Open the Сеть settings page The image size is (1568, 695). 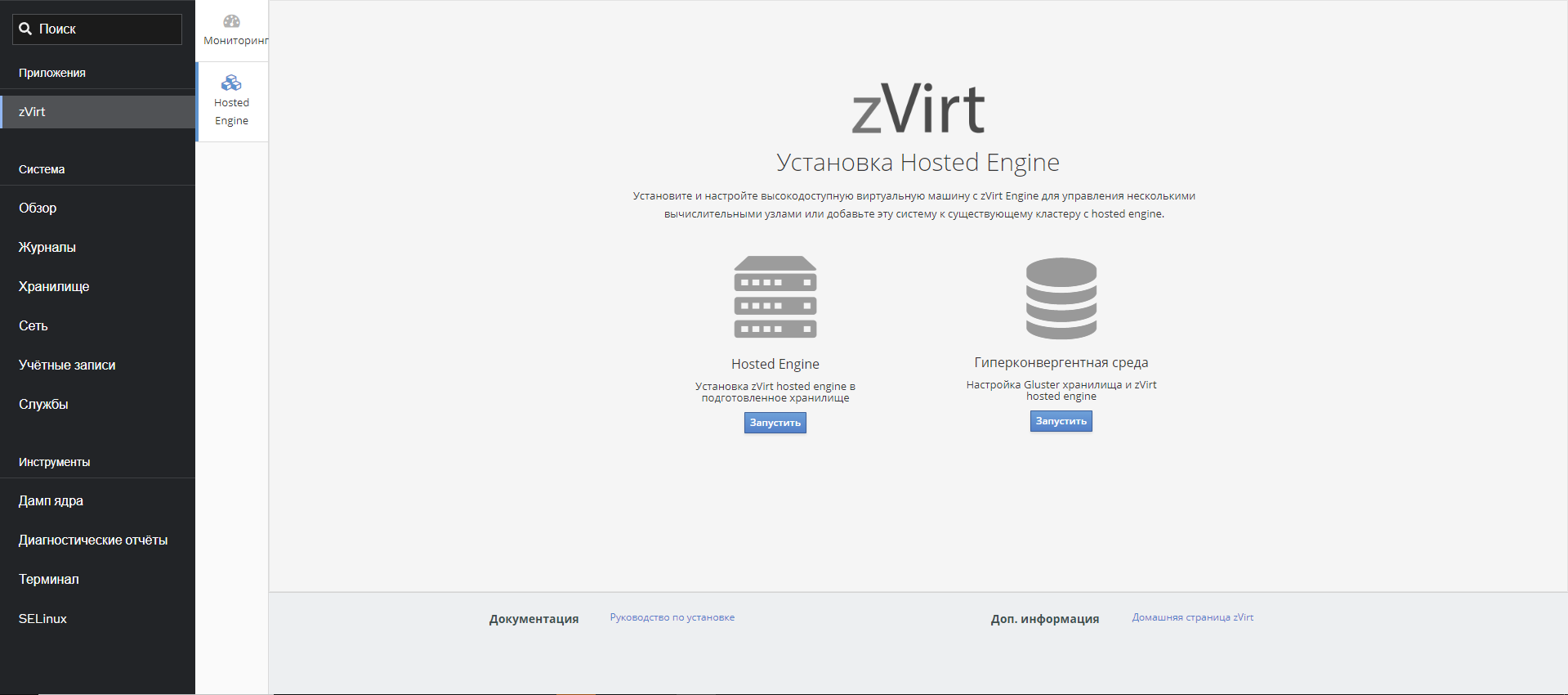[97, 325]
